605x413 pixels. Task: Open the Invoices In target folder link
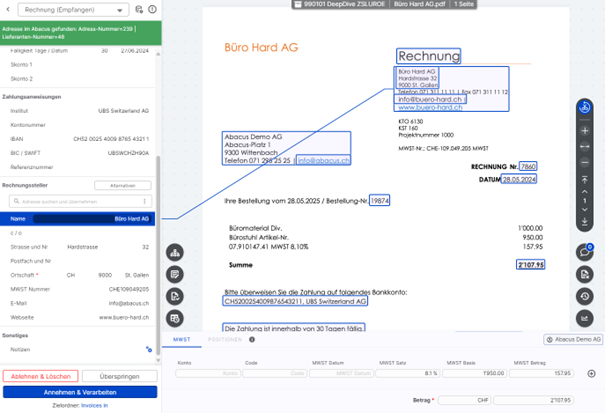pos(95,406)
